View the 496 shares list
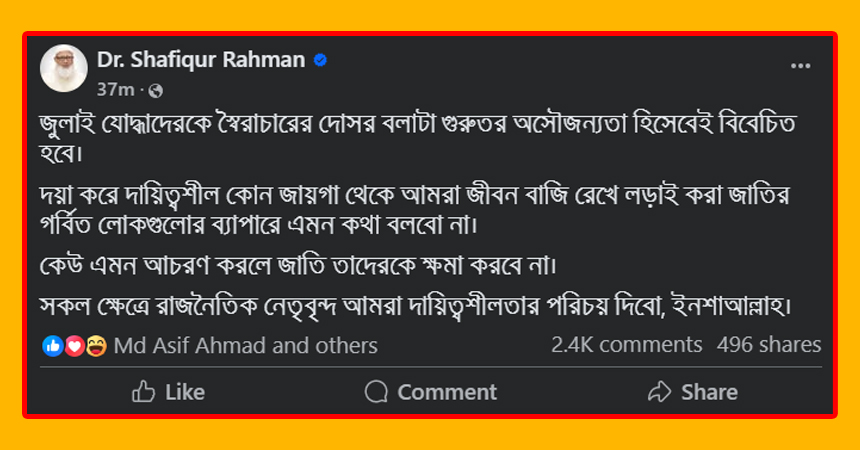 (769, 345)
